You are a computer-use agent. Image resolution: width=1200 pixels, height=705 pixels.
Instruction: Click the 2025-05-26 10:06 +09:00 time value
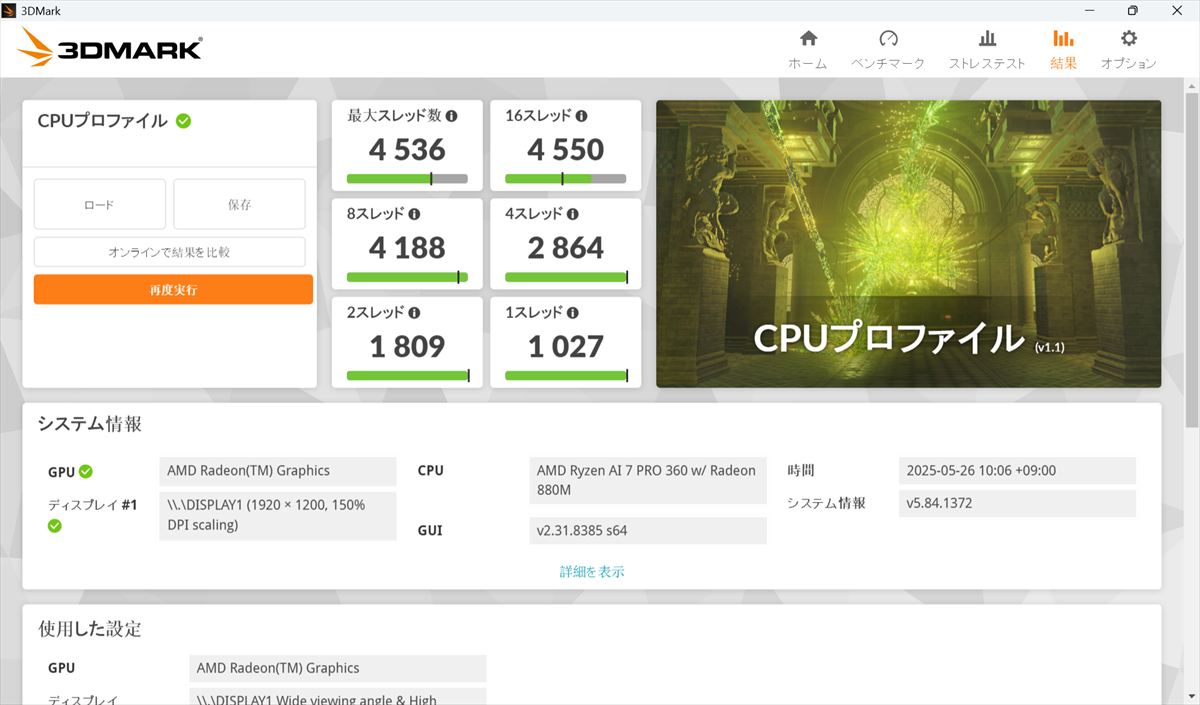click(x=1017, y=471)
